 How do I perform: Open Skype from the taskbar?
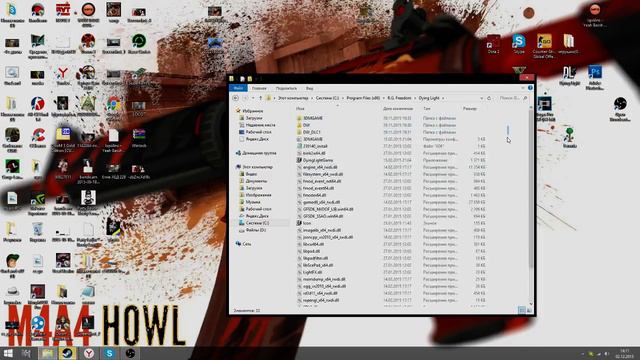click(109, 353)
